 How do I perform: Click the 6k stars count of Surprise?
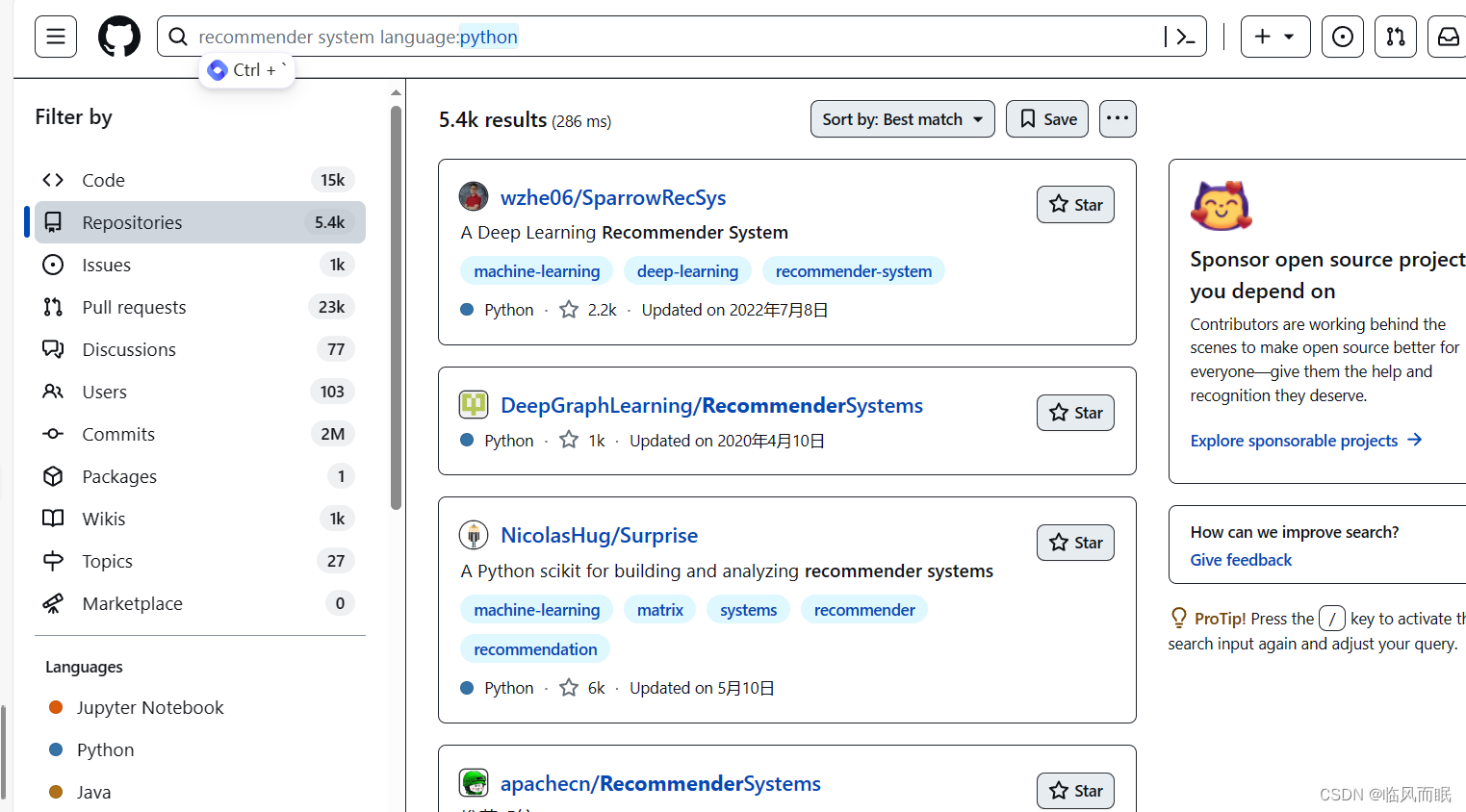(x=597, y=688)
